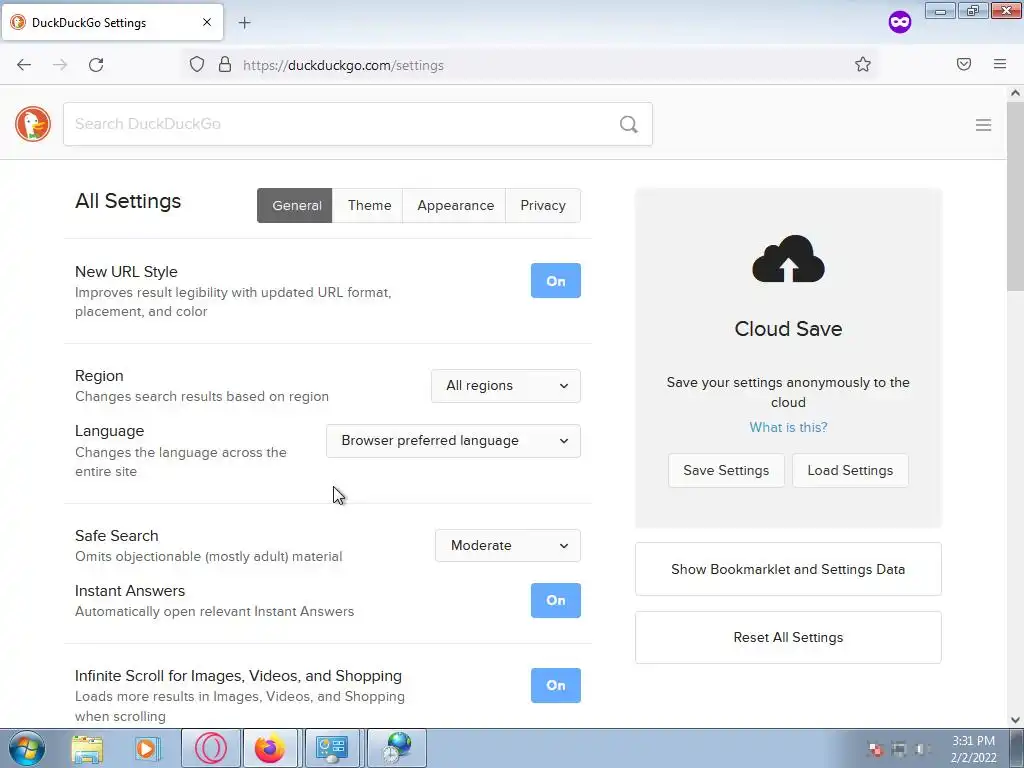
Task: Open the control panel taskbar icon
Action: (332, 748)
